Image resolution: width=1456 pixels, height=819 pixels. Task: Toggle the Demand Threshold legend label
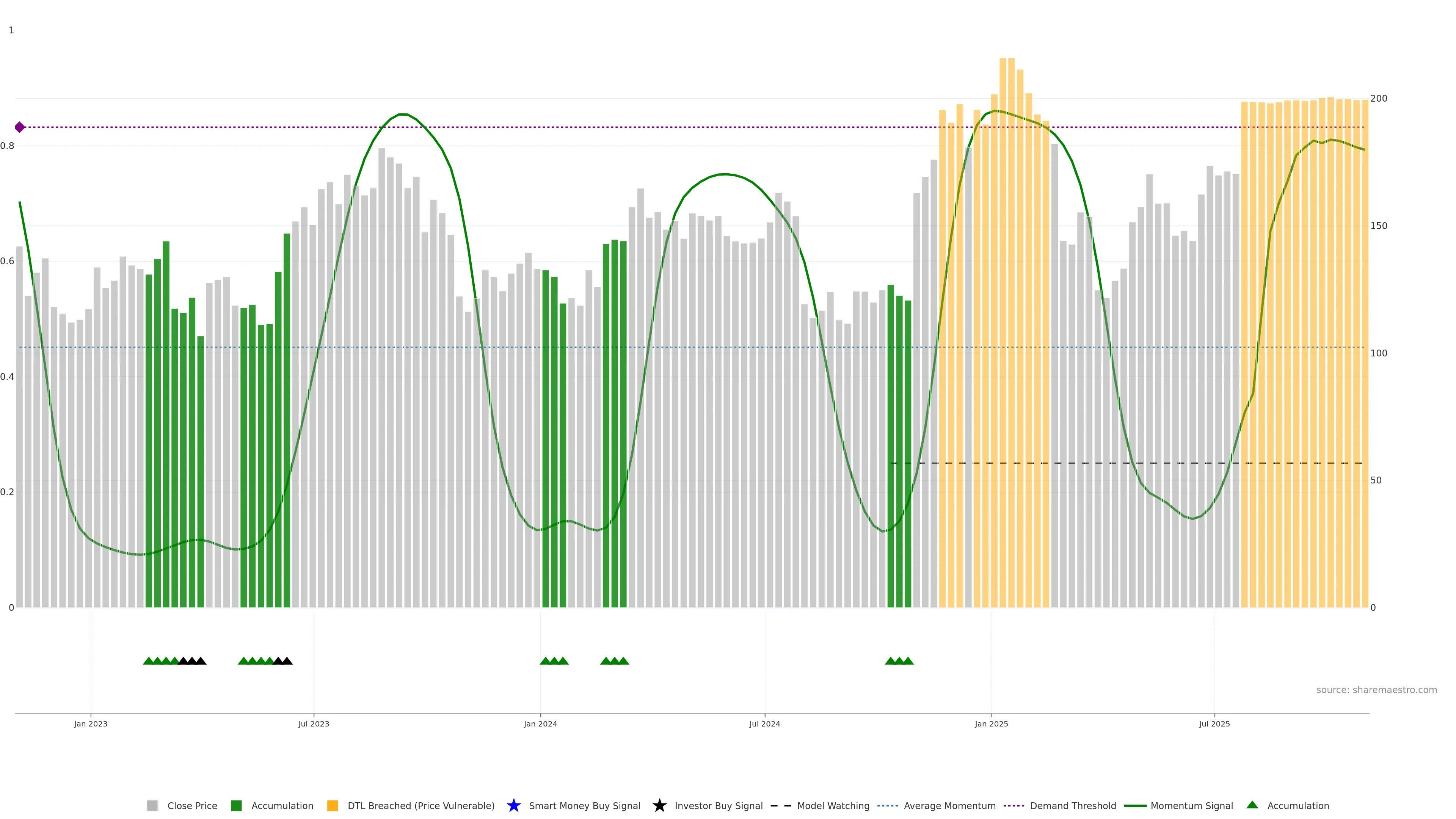[x=1073, y=805]
